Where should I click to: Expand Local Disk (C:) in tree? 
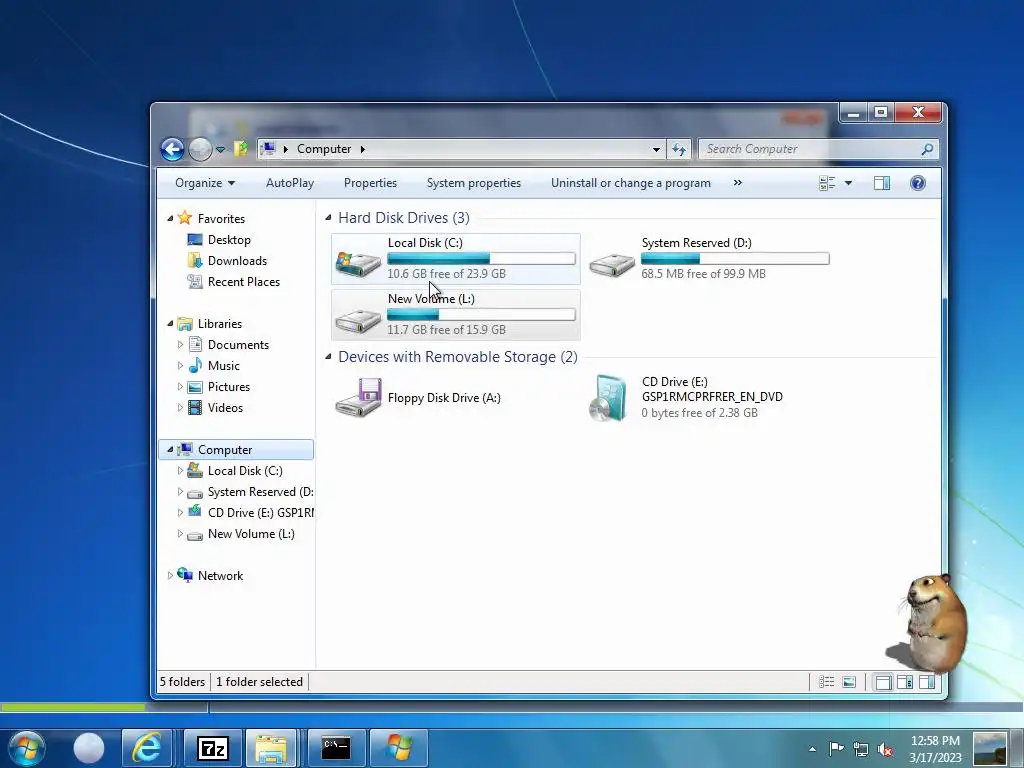tap(180, 471)
